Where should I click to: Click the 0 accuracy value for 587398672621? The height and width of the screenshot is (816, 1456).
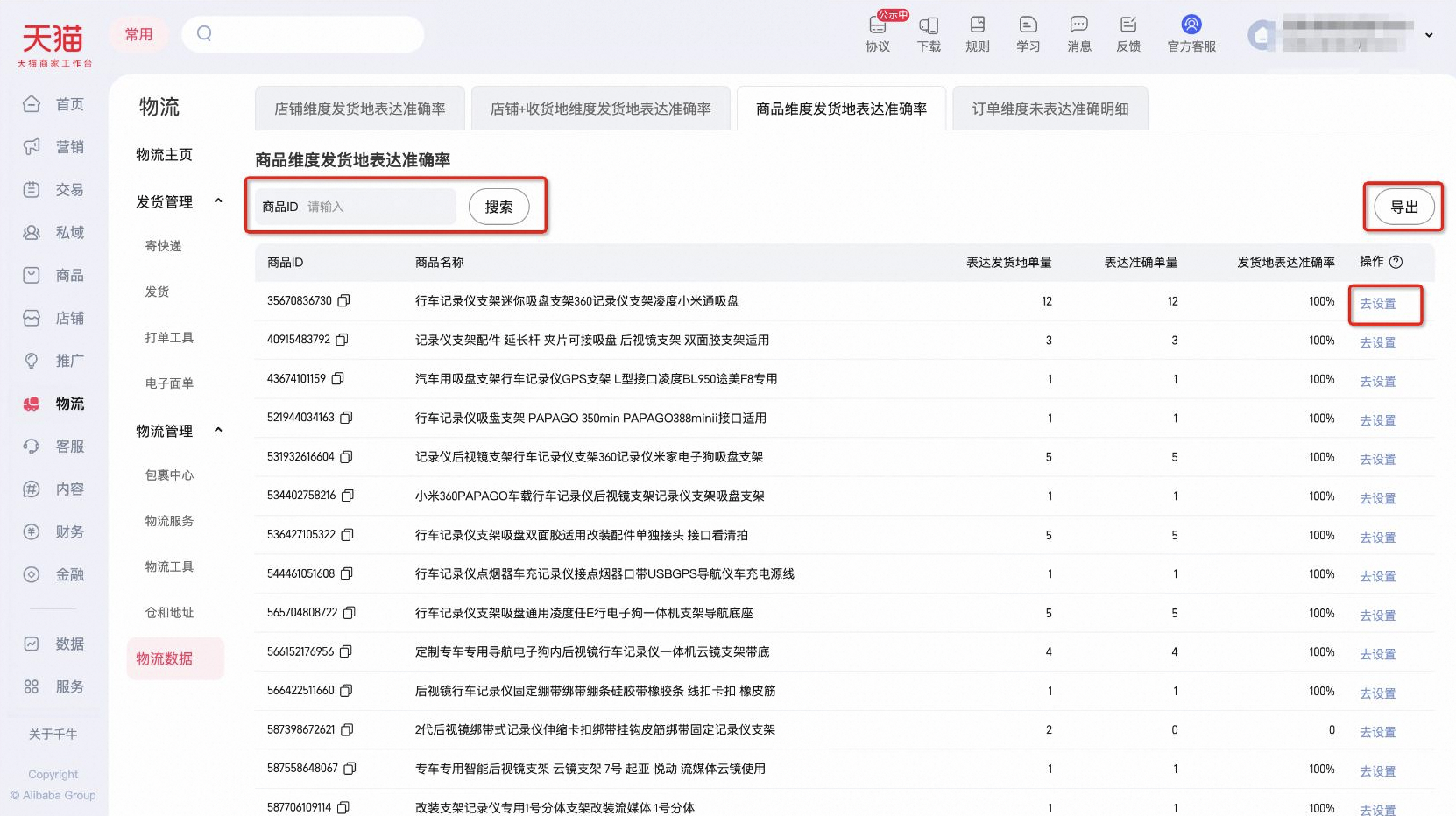pyautogui.click(x=1332, y=729)
